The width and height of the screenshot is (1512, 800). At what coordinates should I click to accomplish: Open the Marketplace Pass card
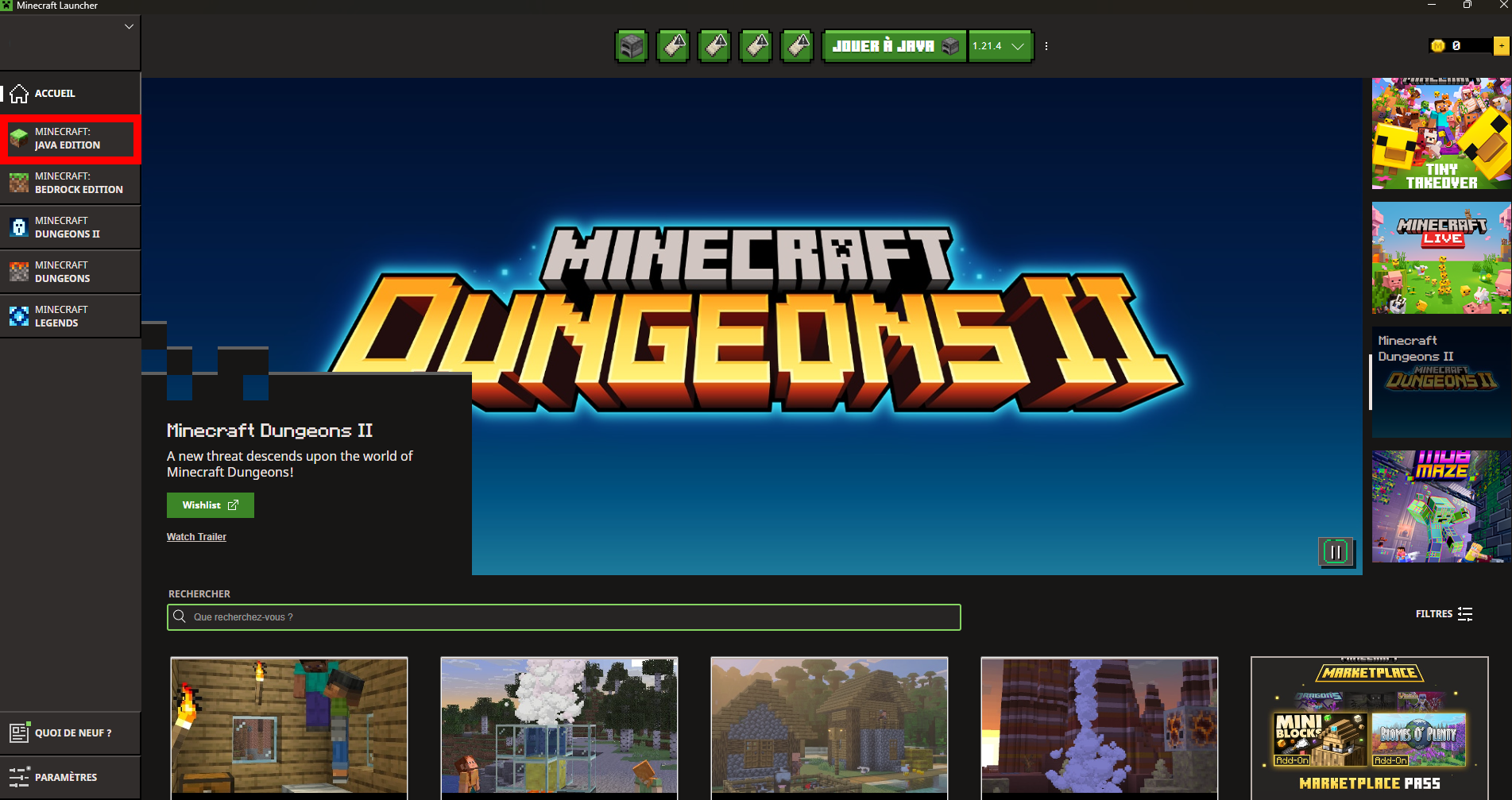(x=1370, y=728)
